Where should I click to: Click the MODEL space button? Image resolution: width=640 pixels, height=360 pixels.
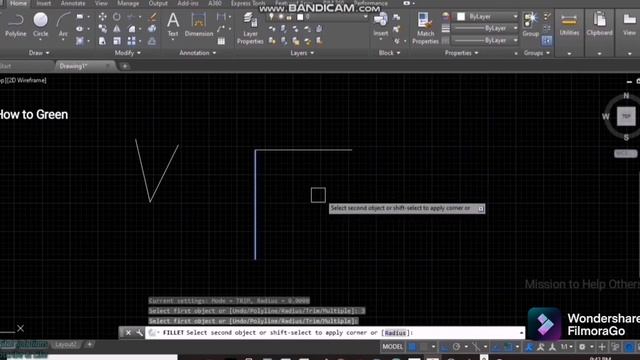click(x=392, y=347)
